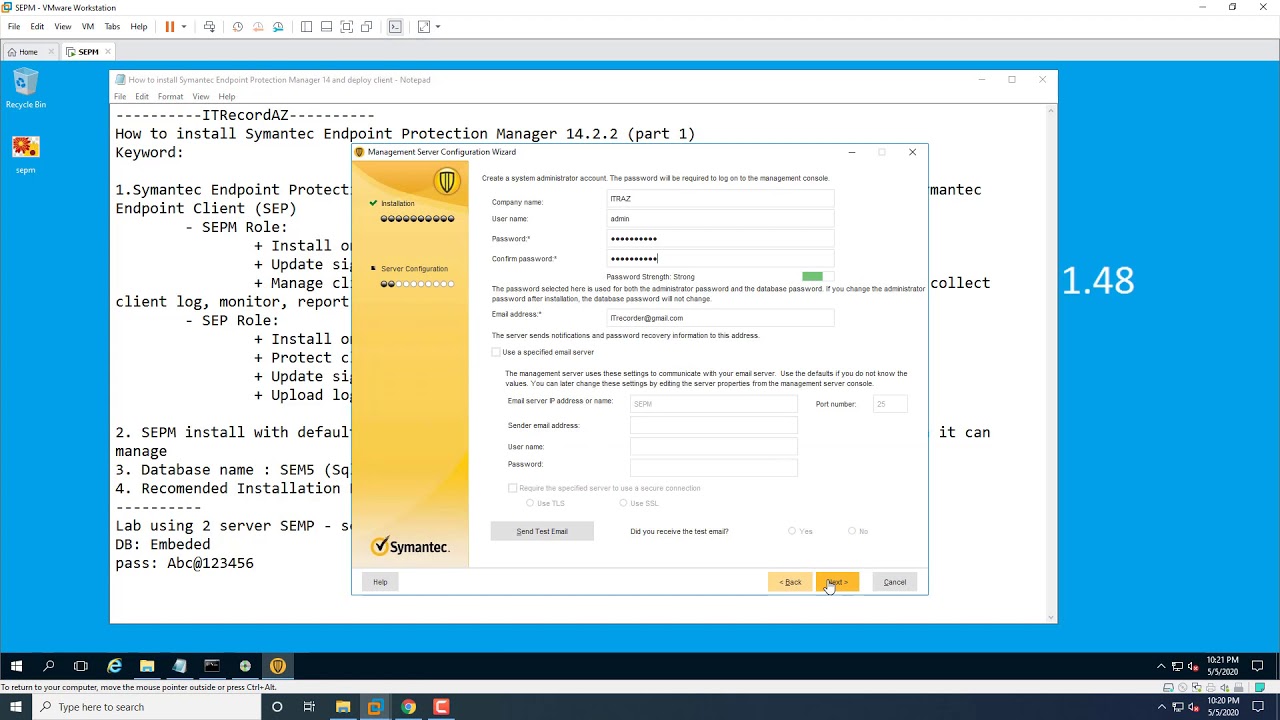
Task: Open guest taskbar search magnifier icon
Action: click(x=48, y=666)
